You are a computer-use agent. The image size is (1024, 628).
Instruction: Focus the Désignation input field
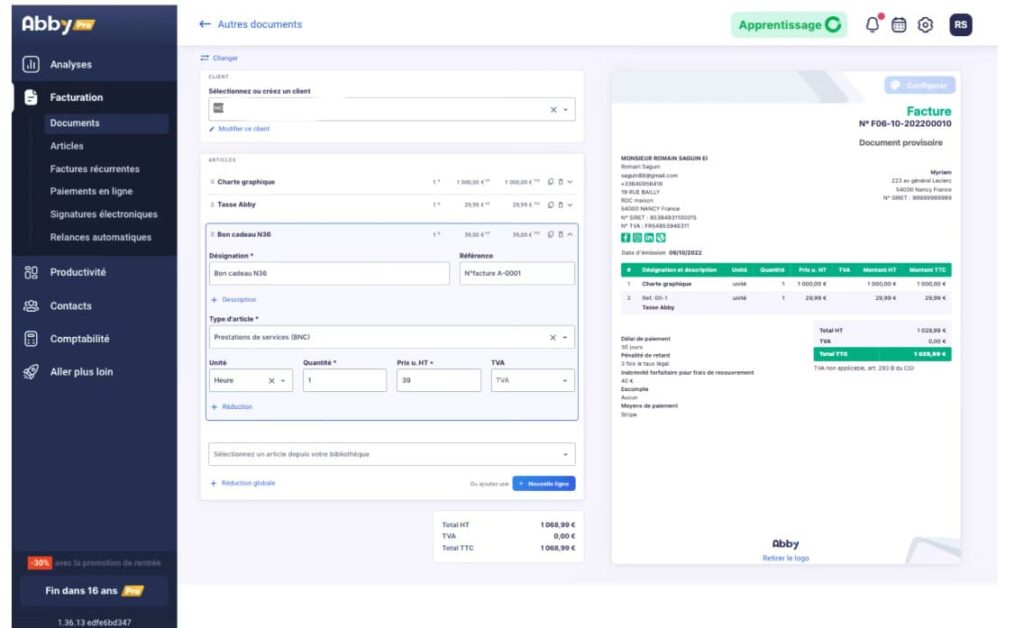pos(329,274)
